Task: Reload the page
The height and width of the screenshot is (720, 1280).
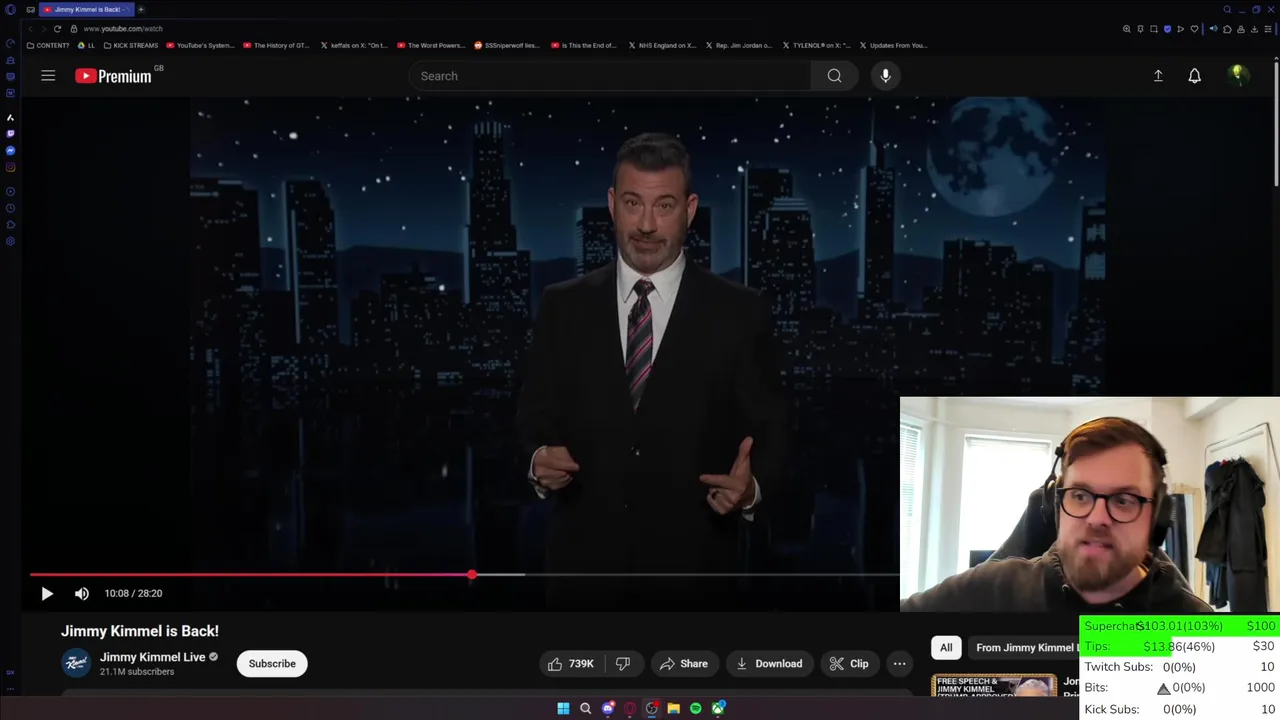Action: [57, 29]
